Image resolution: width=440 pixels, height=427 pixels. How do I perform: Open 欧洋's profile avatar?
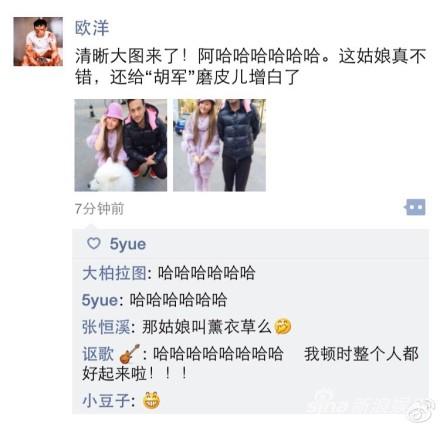[x=38, y=41]
